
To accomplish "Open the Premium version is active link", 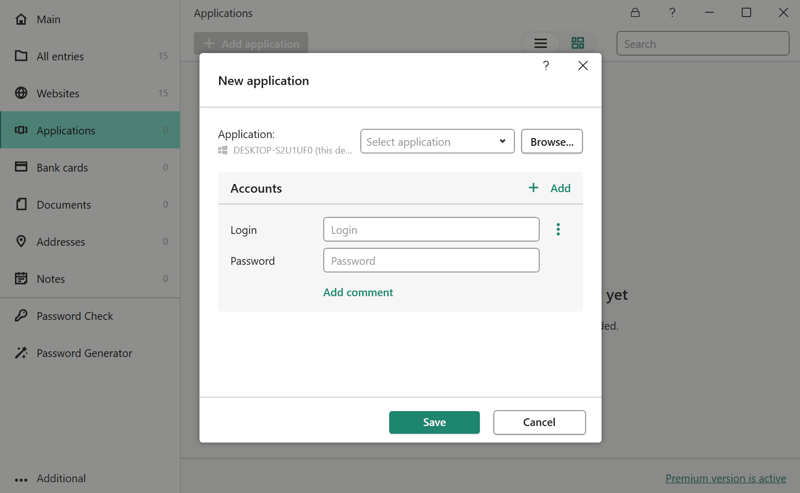I will pyautogui.click(x=725, y=478).
